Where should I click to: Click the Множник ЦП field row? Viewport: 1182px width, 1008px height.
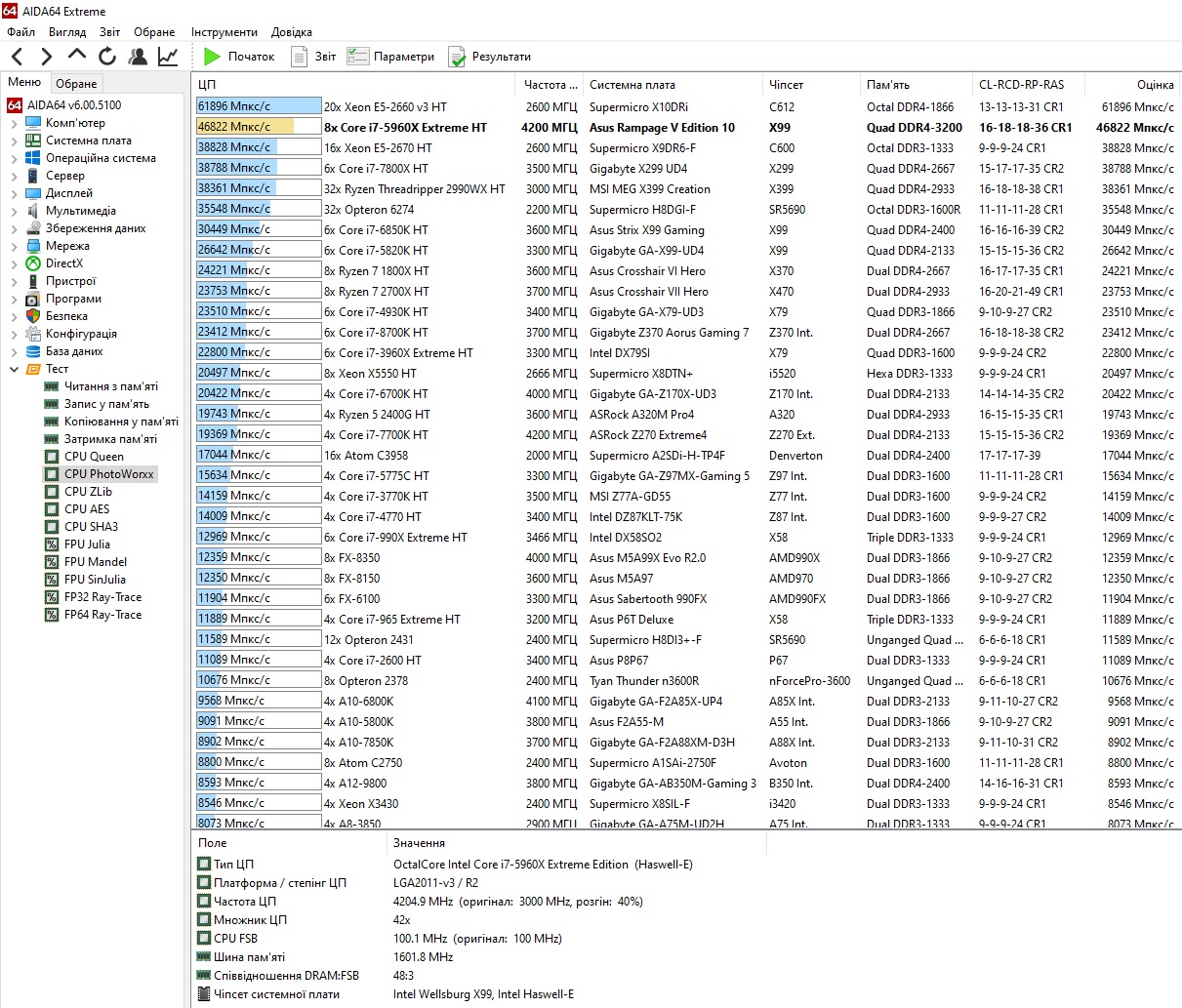(304, 920)
